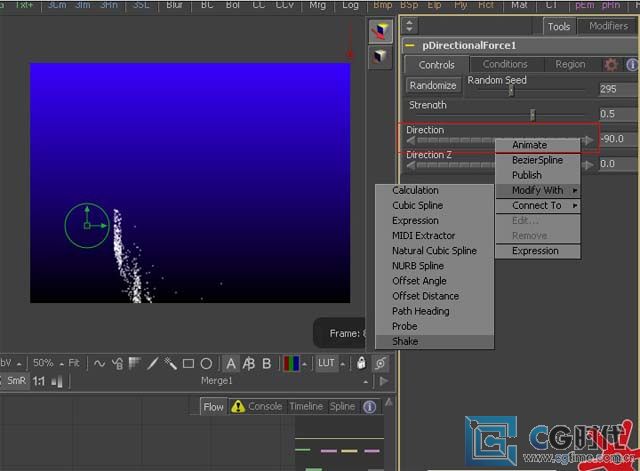Open the Controls tab

coord(436,65)
